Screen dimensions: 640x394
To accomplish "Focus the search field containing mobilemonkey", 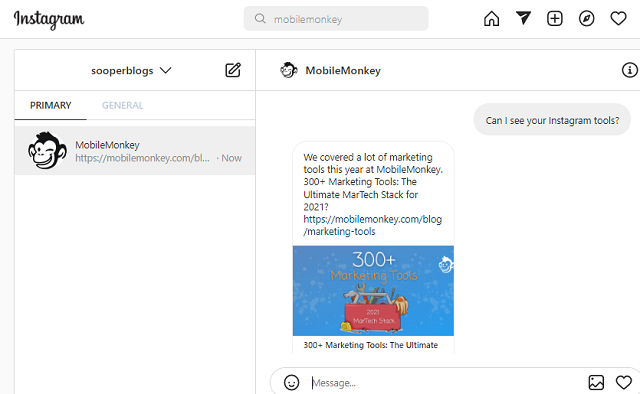I will (336, 18).
